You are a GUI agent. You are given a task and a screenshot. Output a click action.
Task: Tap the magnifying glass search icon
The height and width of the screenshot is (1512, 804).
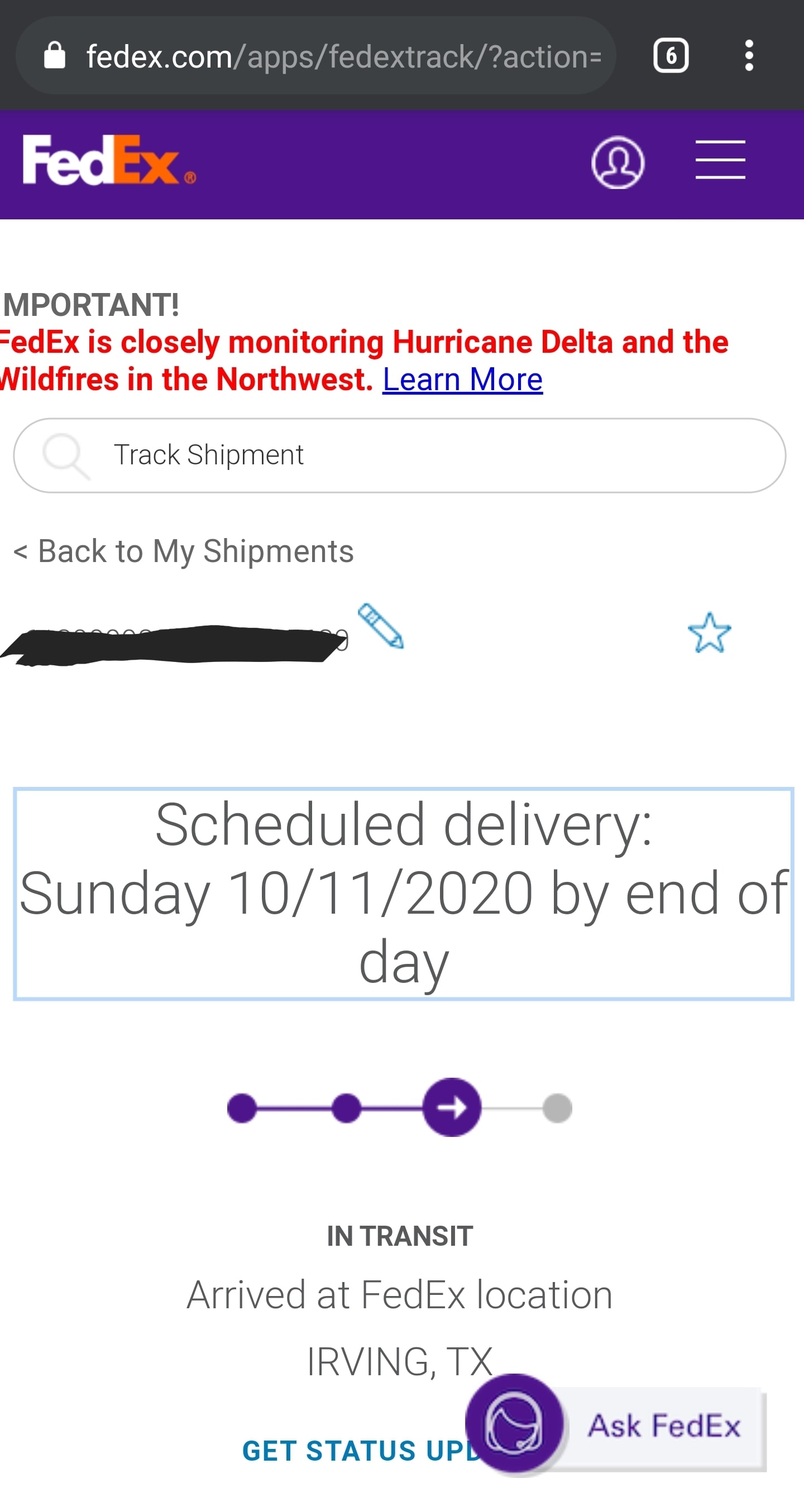tap(65, 455)
